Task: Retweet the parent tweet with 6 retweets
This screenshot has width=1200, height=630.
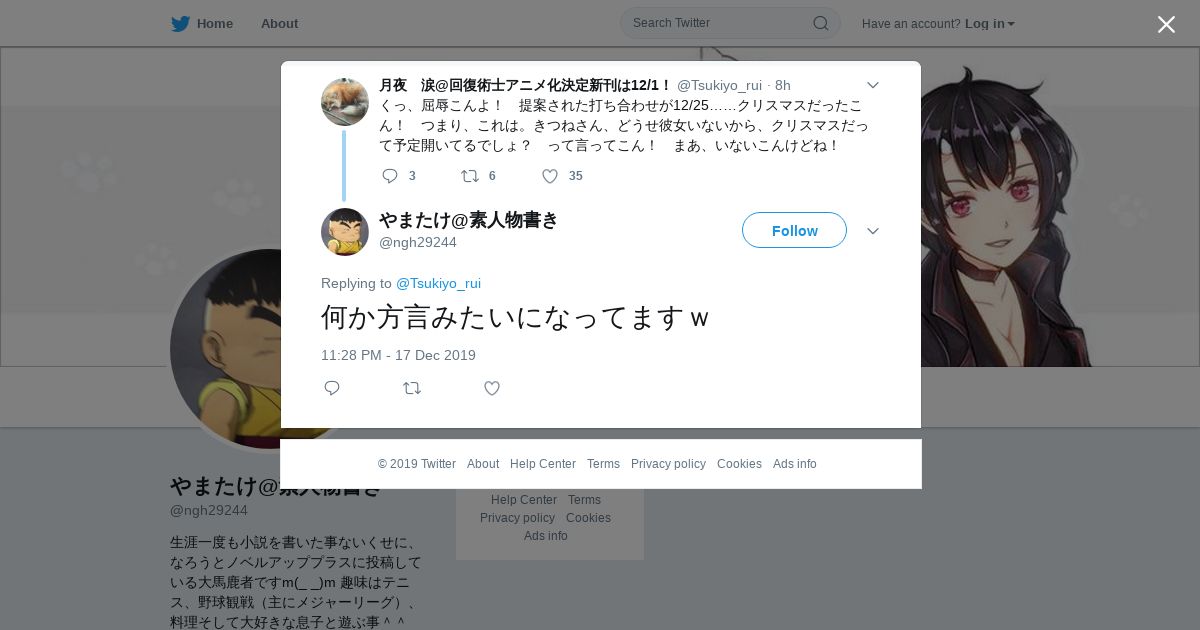Action: pos(469,176)
